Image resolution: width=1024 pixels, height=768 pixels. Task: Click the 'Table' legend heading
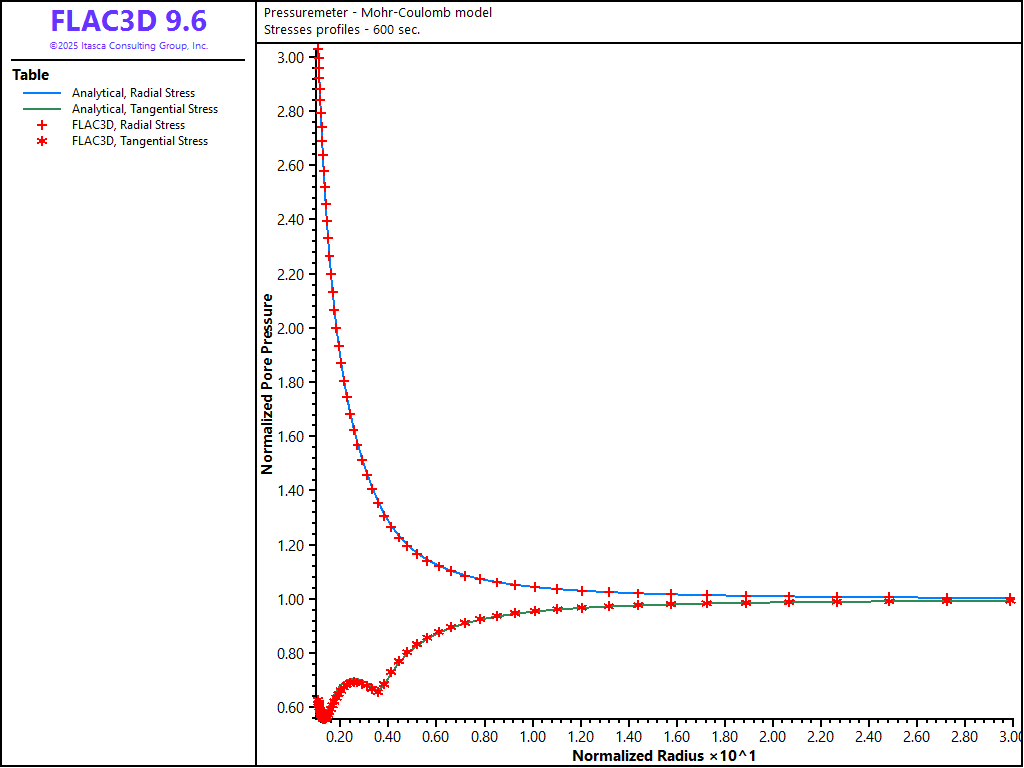(x=30, y=75)
